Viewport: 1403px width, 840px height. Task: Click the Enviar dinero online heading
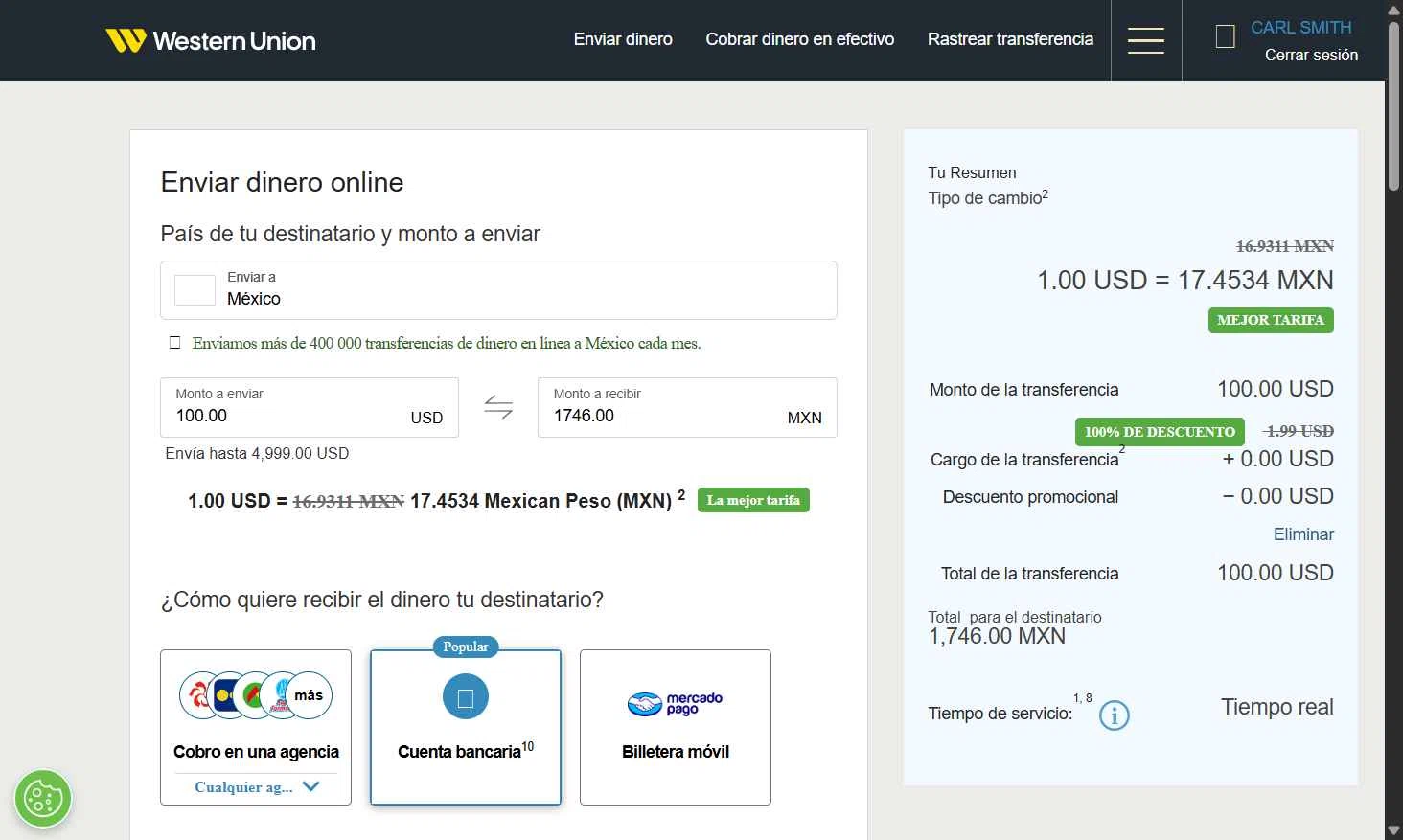pyautogui.click(x=282, y=182)
